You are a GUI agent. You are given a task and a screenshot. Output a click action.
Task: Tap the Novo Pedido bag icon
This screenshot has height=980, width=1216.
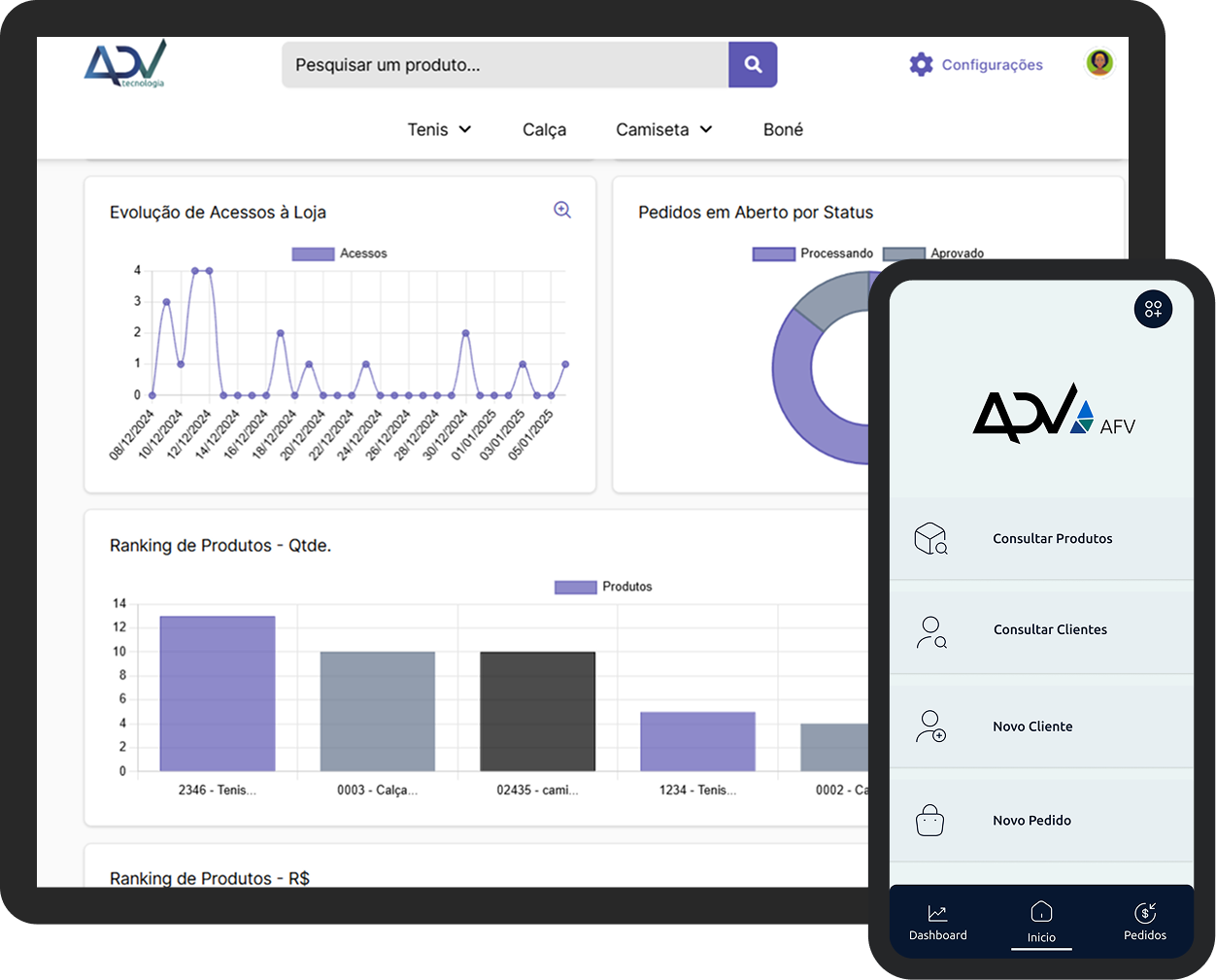(x=929, y=821)
